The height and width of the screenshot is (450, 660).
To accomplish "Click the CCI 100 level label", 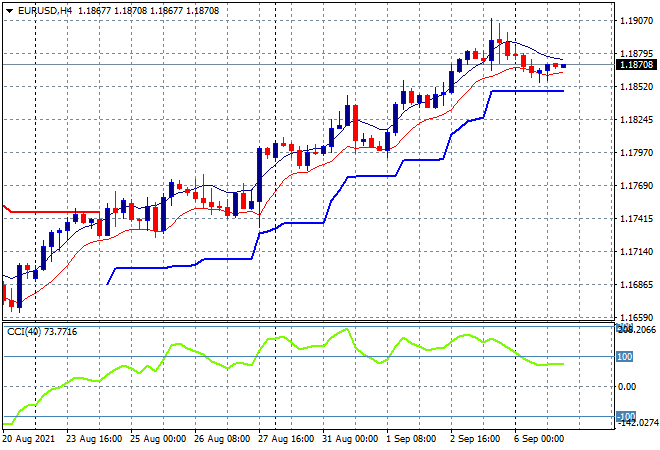I will click(x=624, y=357).
